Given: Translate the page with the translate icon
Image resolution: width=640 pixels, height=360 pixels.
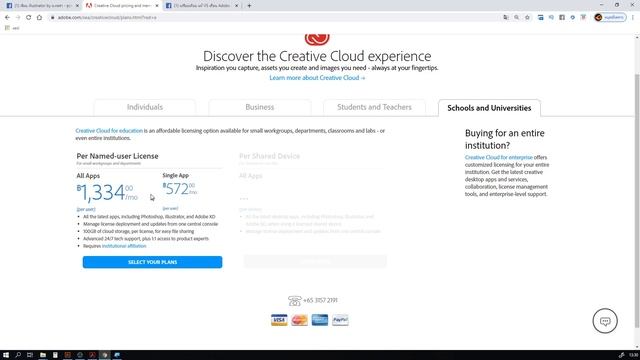Looking at the screenshot, I should click(506, 18).
